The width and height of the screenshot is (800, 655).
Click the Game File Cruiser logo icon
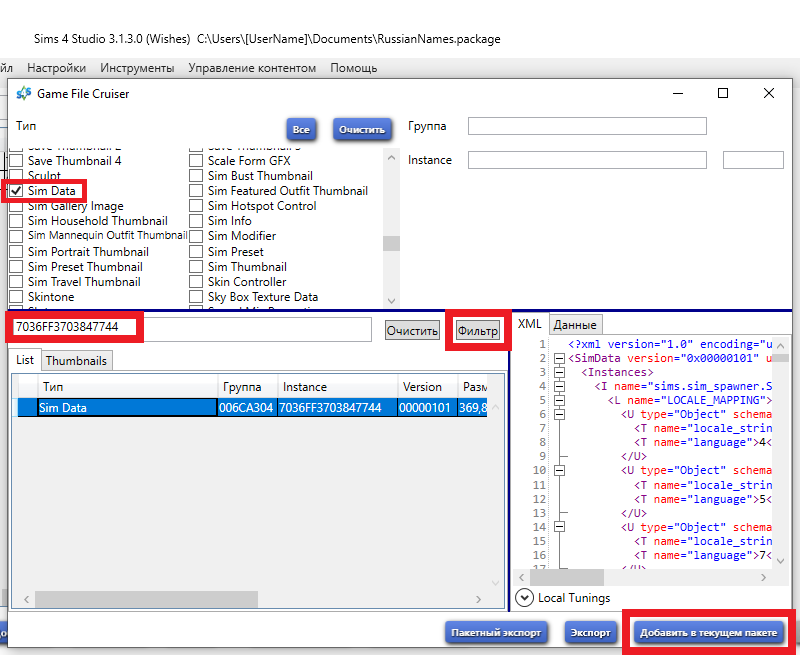[x=23, y=93]
